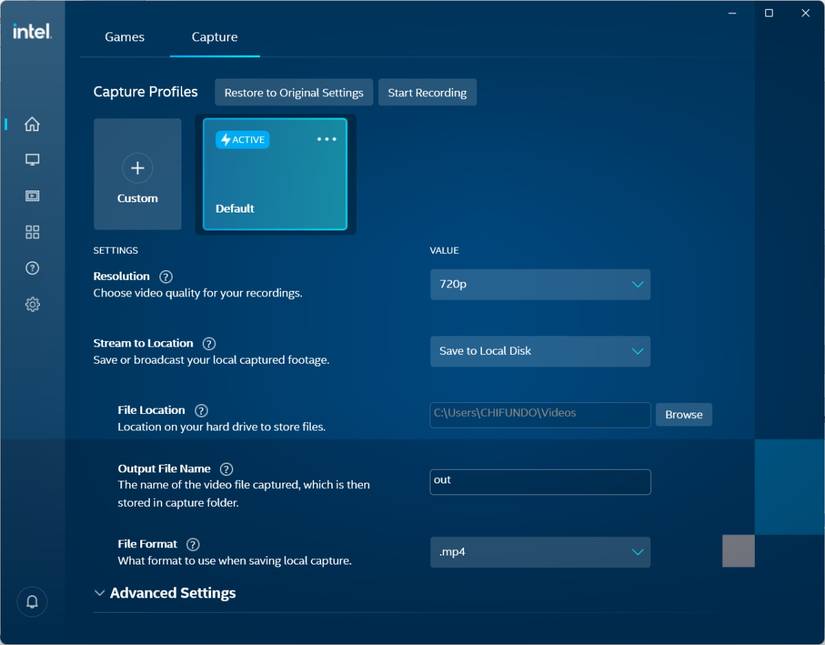
Task: Select the Capture tab
Action: 214,36
